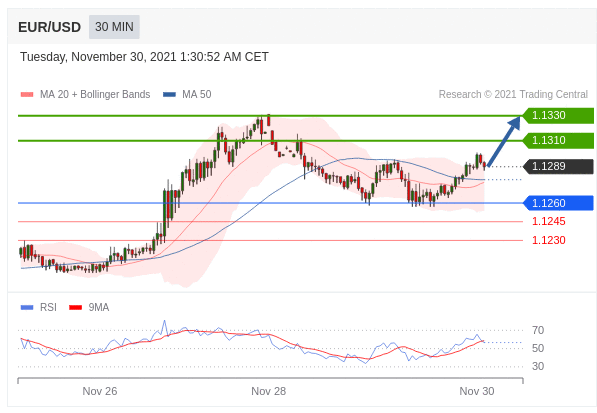The height and width of the screenshot is (413, 597).
Task: Click the MA 50 blue legend swatch
Action: [x=169, y=94]
